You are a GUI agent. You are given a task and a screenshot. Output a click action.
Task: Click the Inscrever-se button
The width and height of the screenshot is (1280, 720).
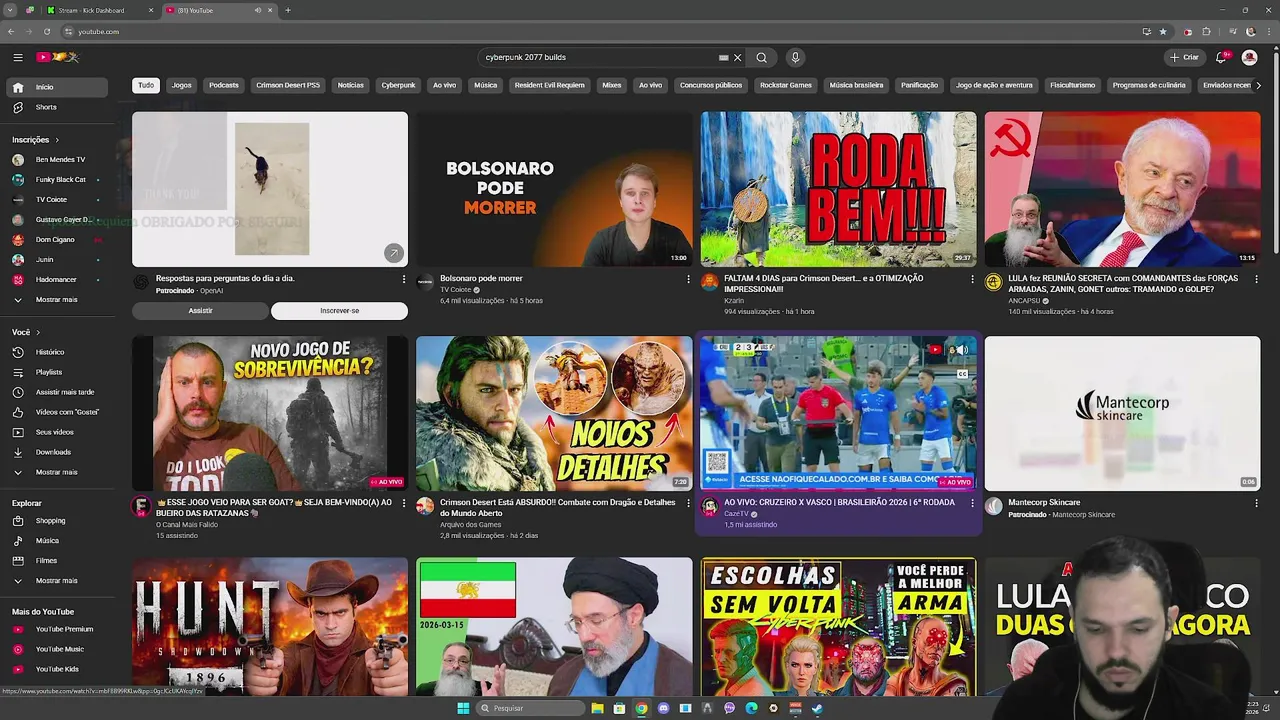tap(339, 311)
